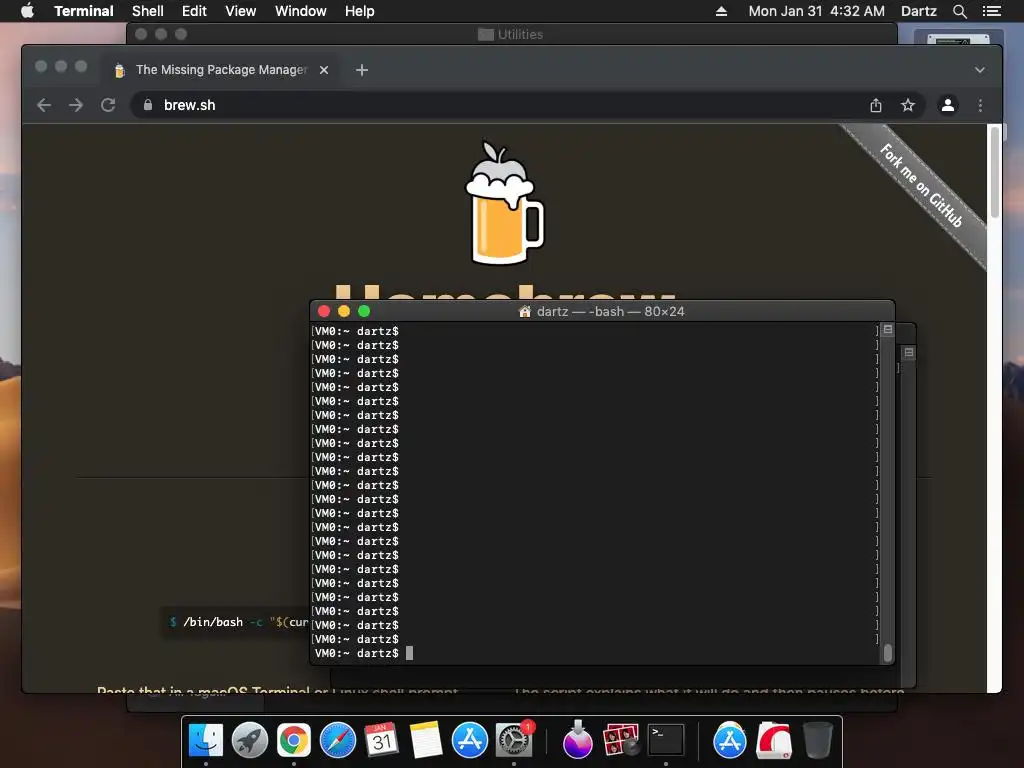
Task: Close The Missing Package Manager tab
Action: 324,70
